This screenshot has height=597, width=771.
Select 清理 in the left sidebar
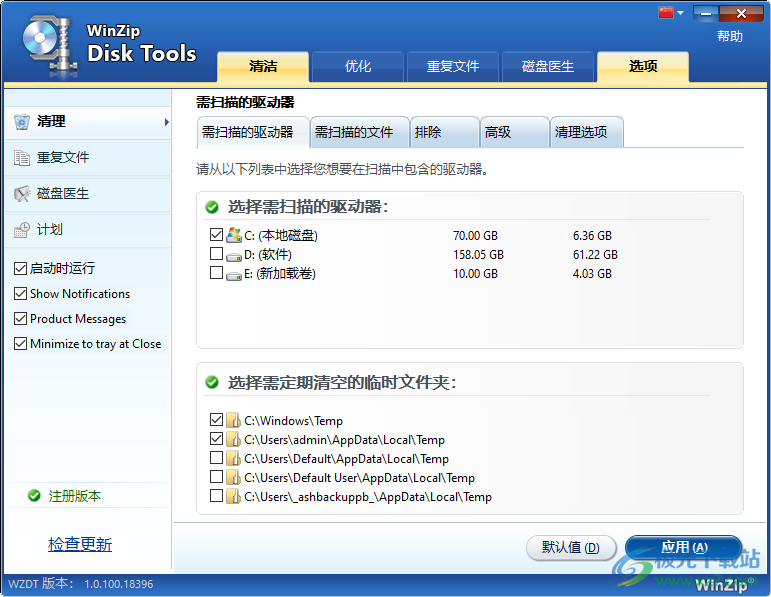click(88, 122)
